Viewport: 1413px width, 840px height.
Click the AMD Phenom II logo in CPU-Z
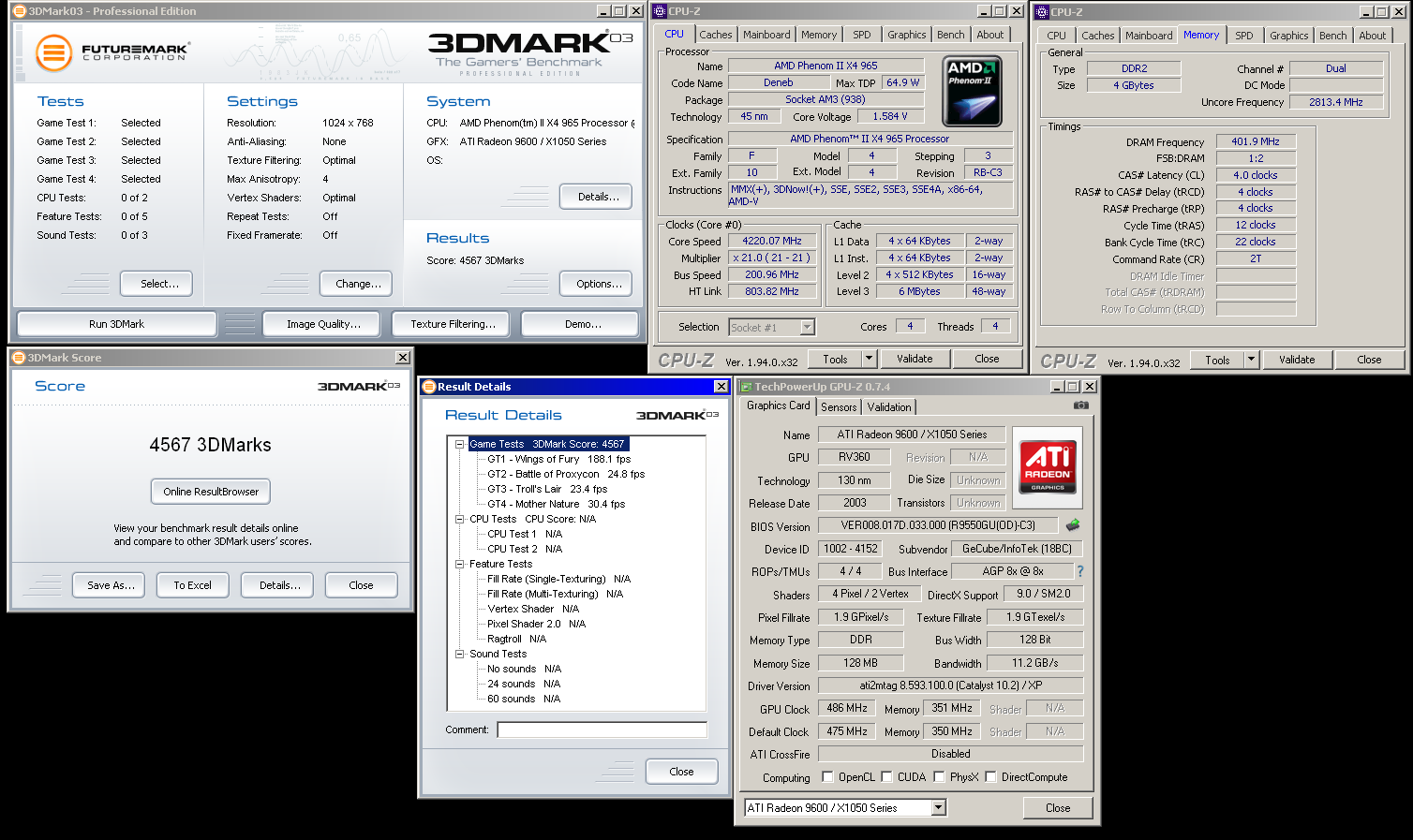(x=972, y=91)
